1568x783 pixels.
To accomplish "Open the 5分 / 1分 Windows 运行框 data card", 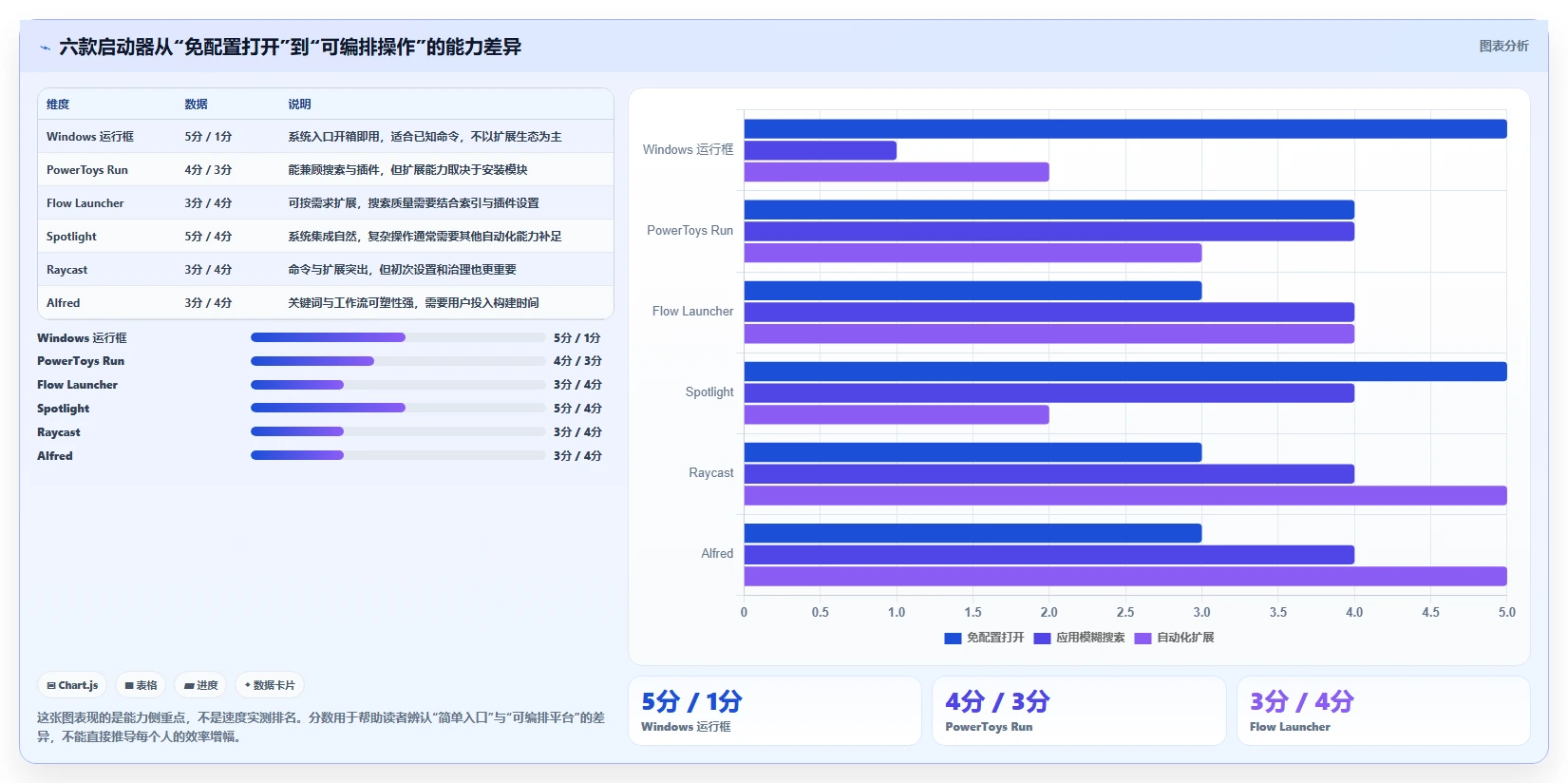I will pyautogui.click(x=775, y=711).
